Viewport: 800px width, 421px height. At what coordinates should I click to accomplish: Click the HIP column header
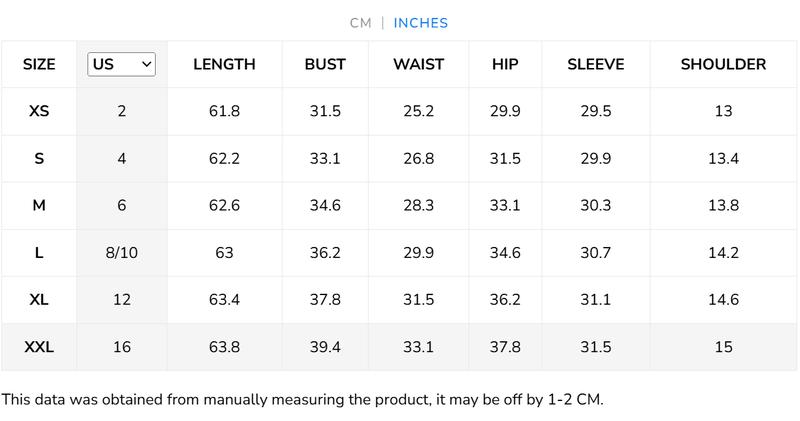(x=505, y=65)
